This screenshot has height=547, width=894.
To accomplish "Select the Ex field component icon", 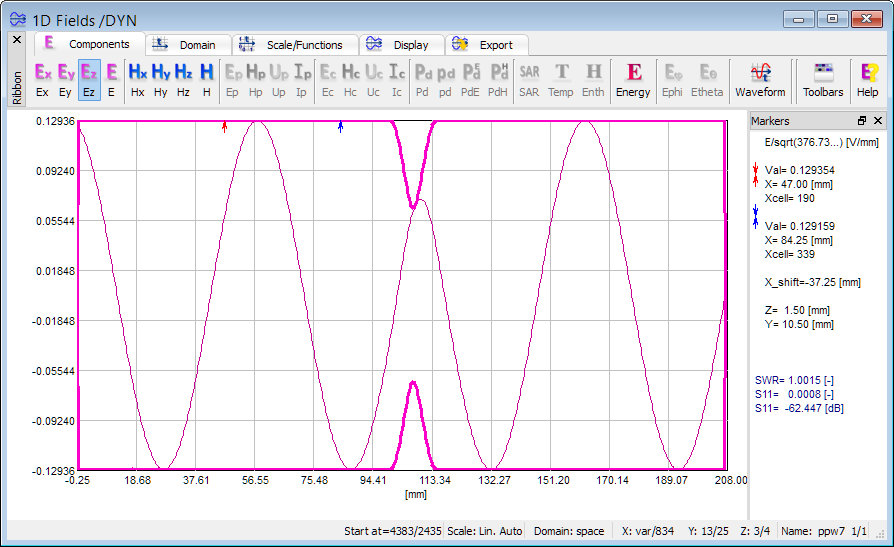I will 43,79.
